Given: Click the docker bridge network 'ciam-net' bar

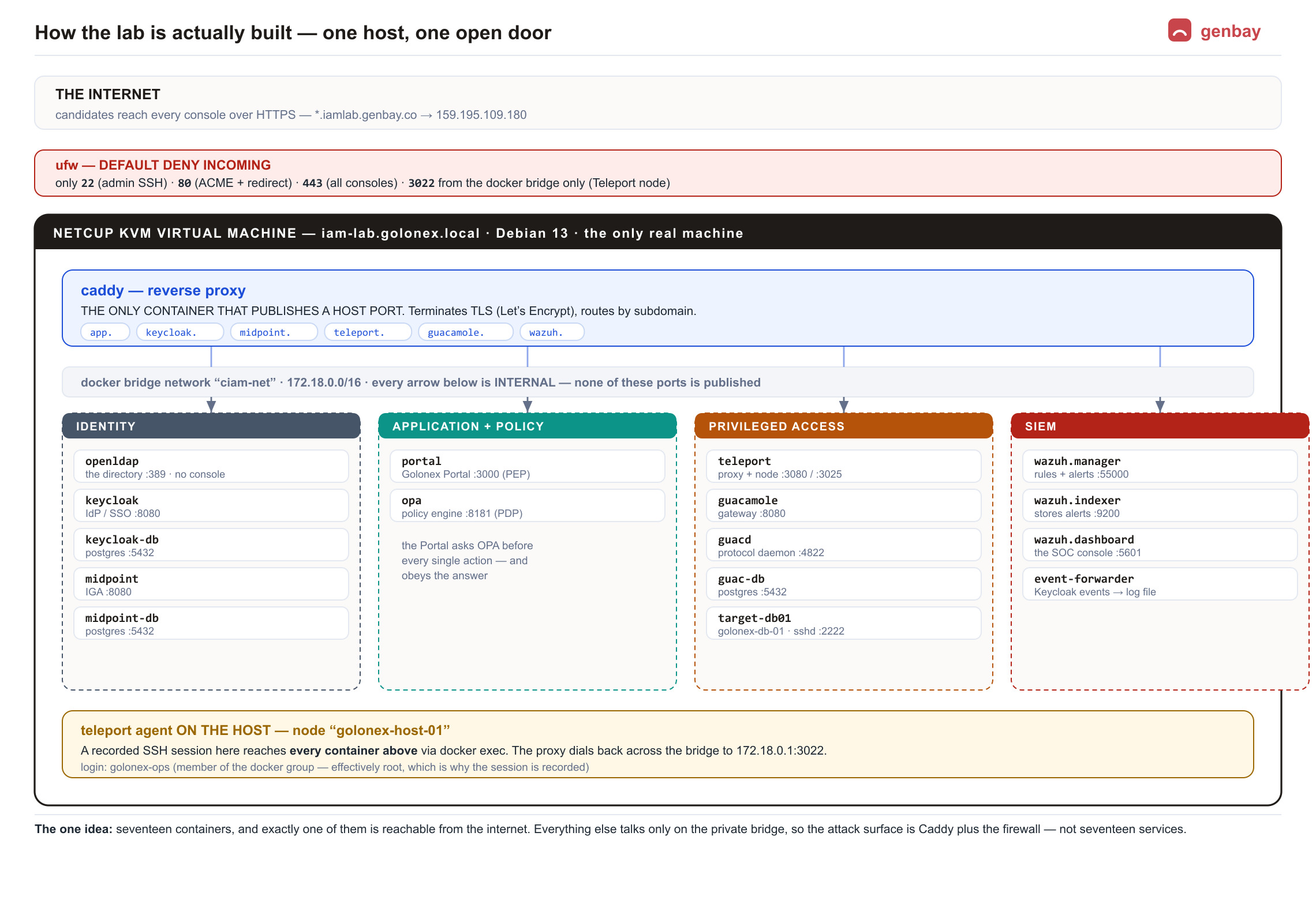Looking at the screenshot, I should 658,382.
